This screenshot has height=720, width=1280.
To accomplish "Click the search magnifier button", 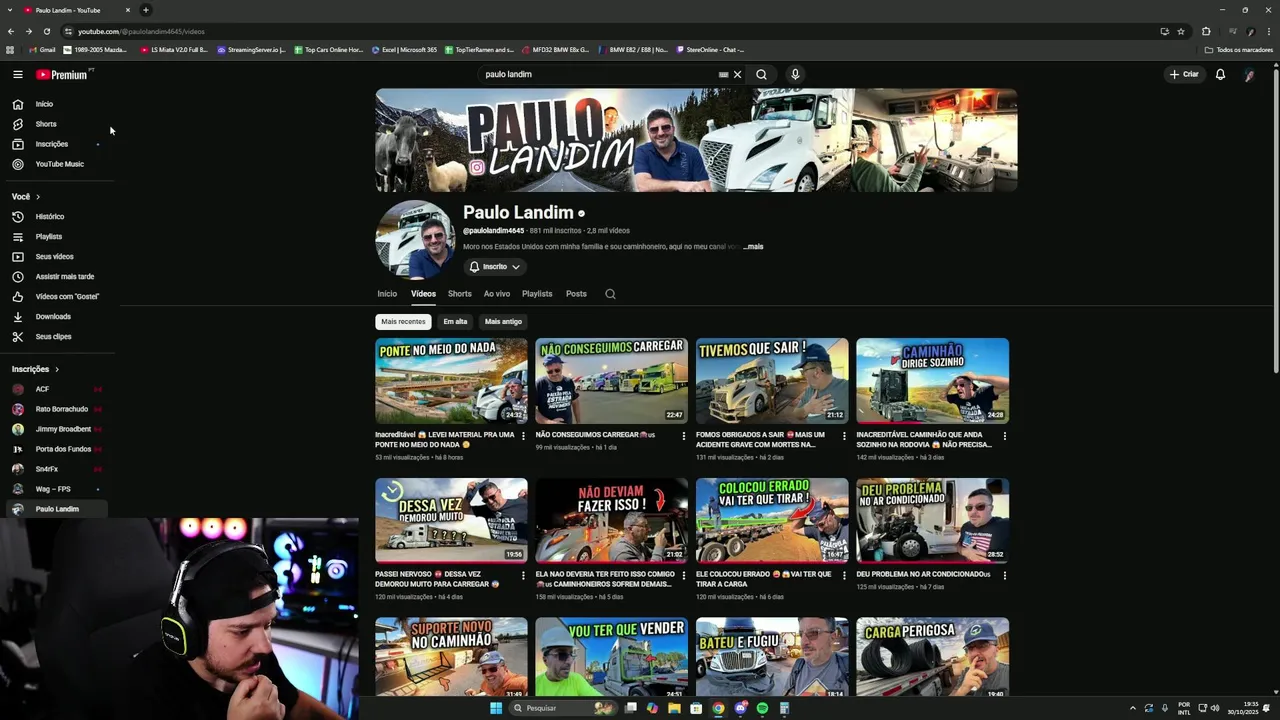I will 761,74.
